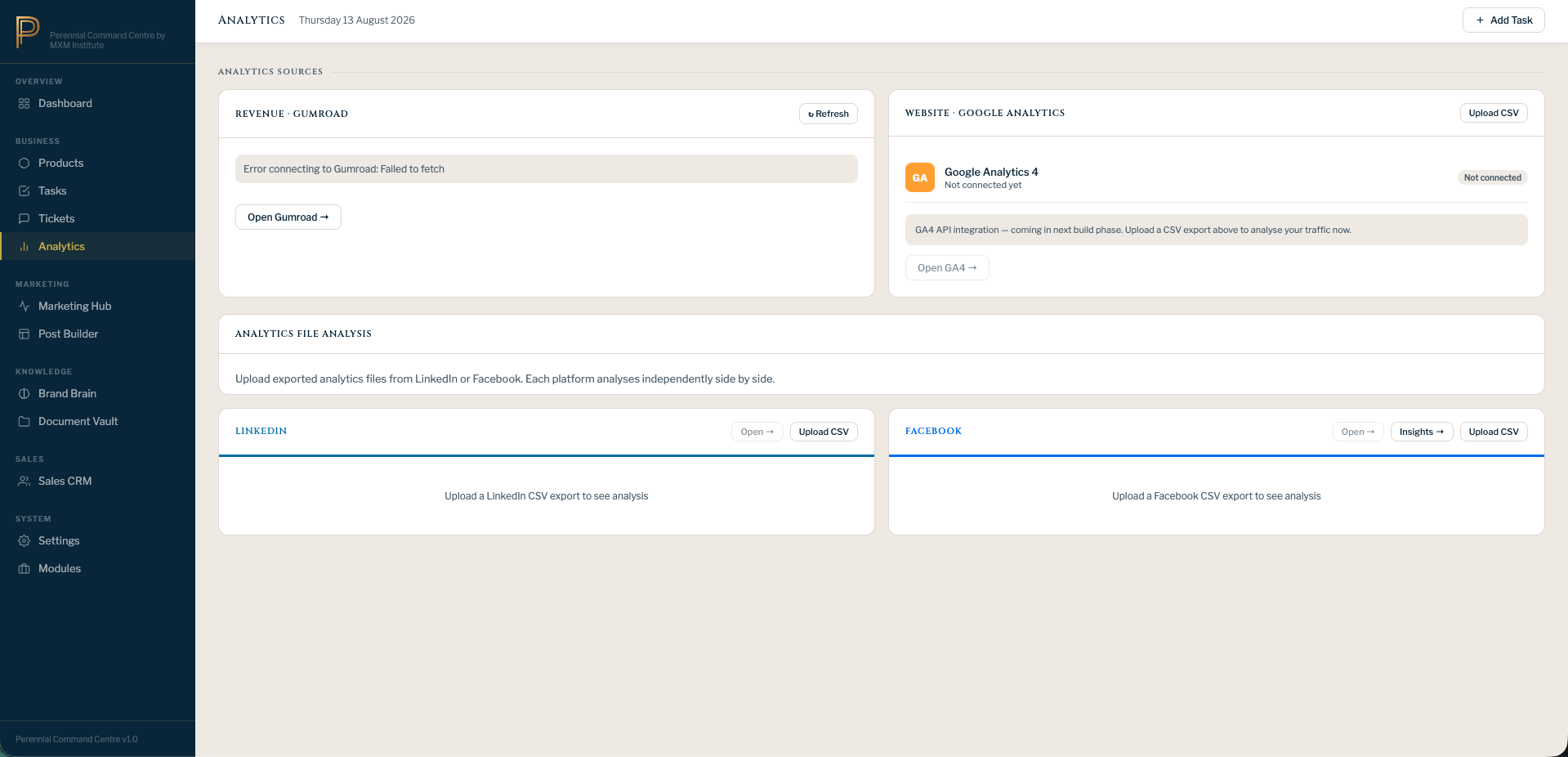Click the Dashboard grid icon
The height and width of the screenshot is (757, 1568).
click(25, 104)
